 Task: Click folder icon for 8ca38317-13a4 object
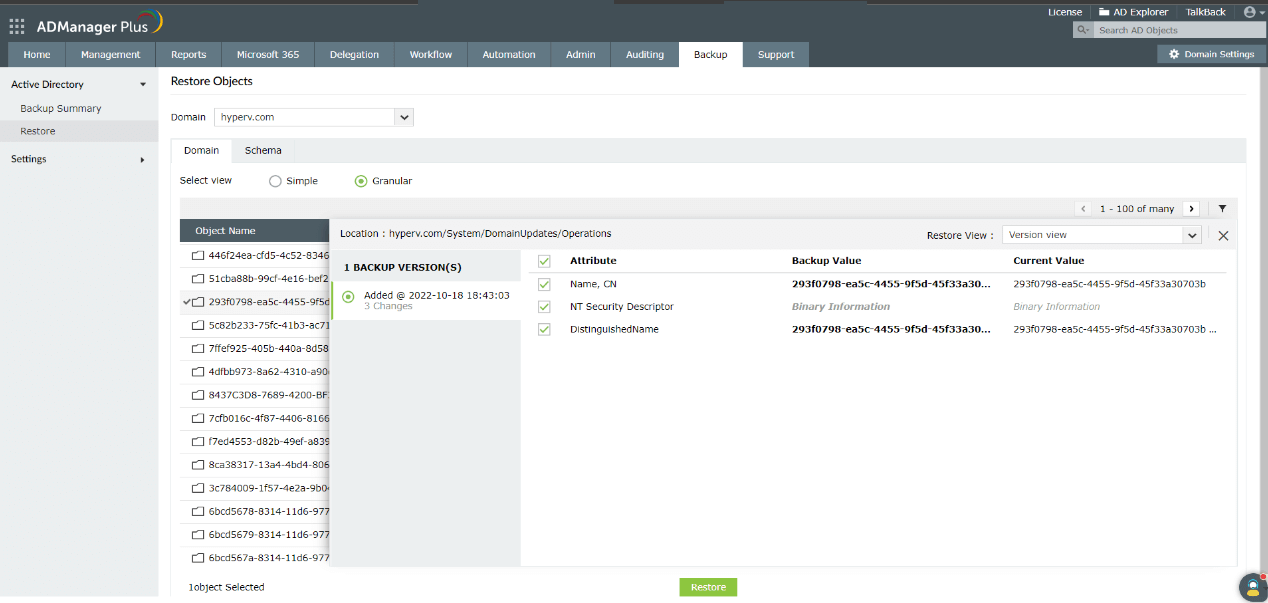coord(198,464)
